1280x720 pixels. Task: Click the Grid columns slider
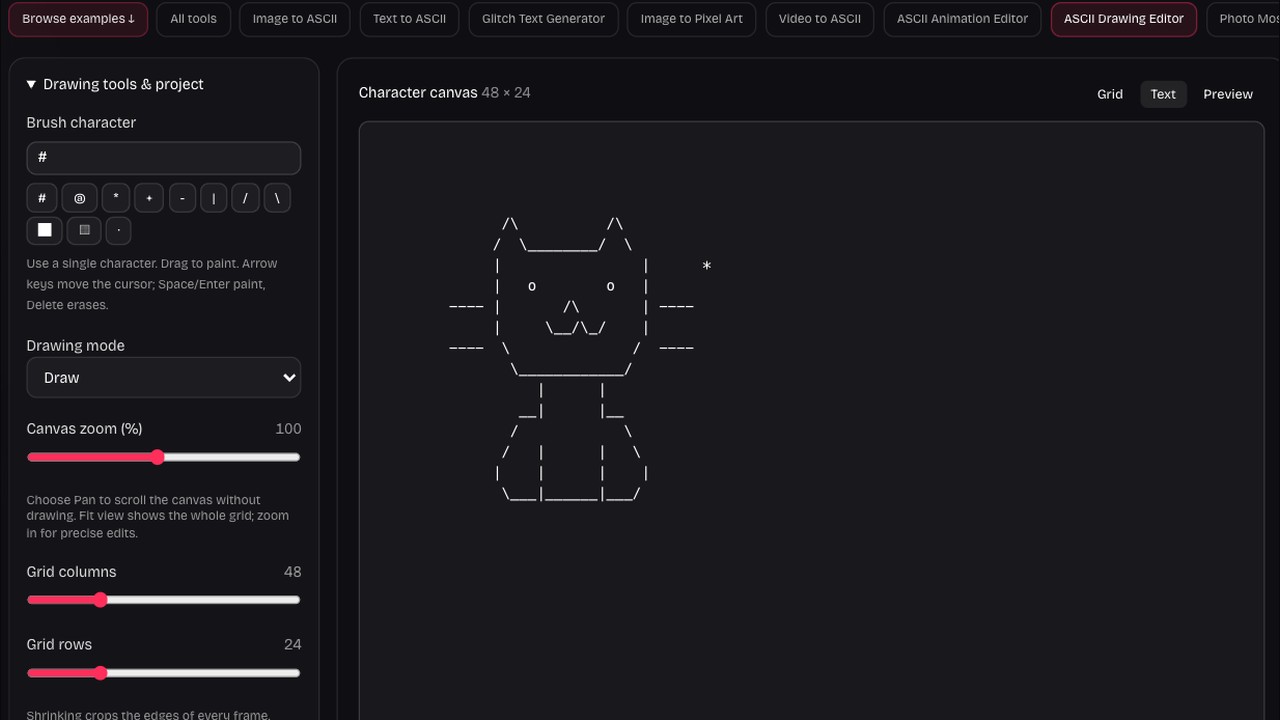pyautogui.click(x=163, y=600)
